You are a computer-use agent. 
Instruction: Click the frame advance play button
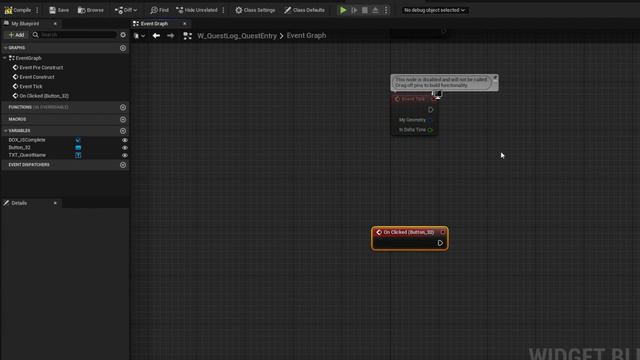pos(354,10)
